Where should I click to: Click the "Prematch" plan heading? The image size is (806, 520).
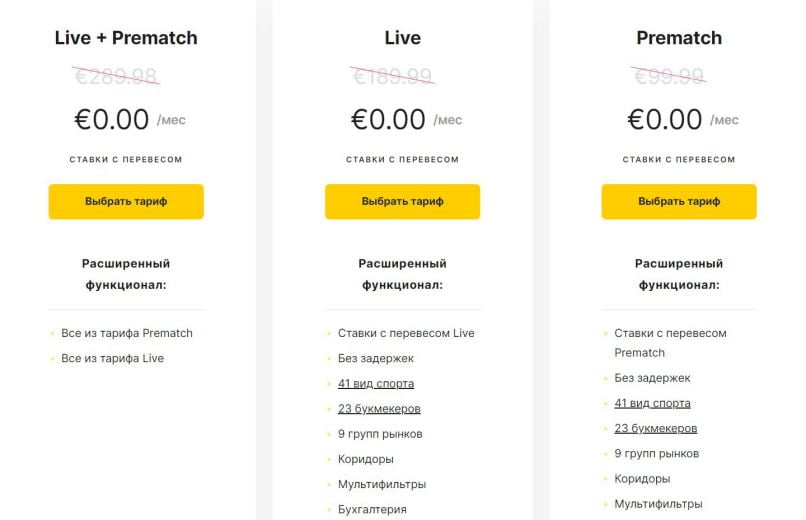point(678,38)
